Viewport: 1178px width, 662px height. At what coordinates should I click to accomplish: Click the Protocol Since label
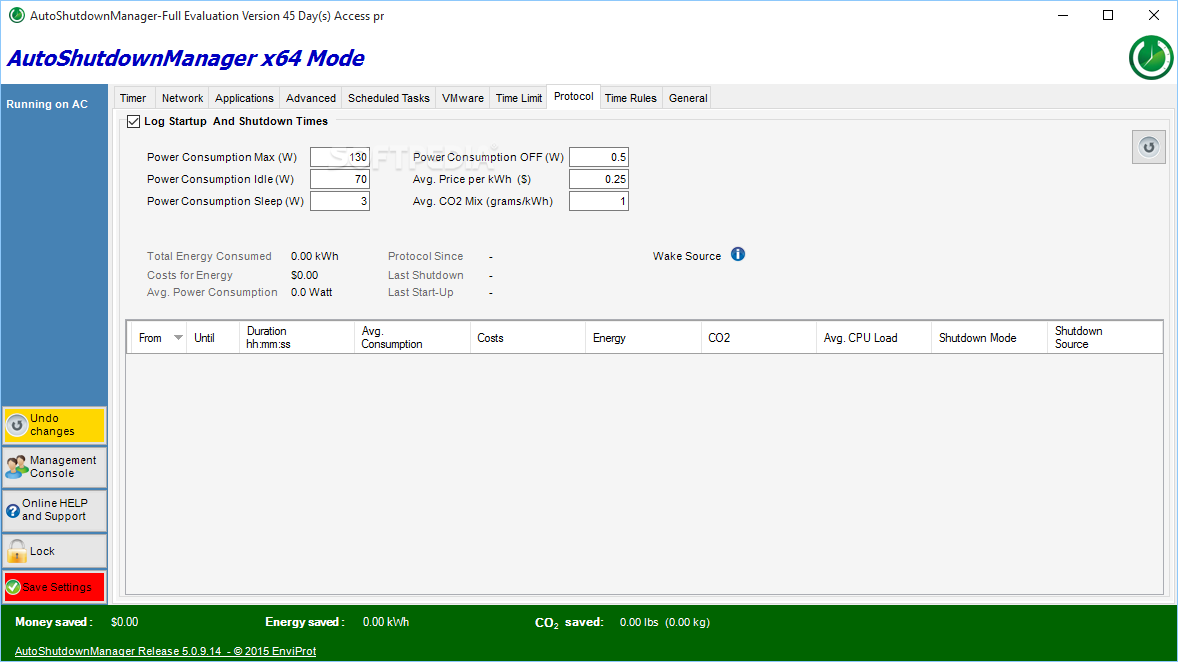tap(425, 256)
